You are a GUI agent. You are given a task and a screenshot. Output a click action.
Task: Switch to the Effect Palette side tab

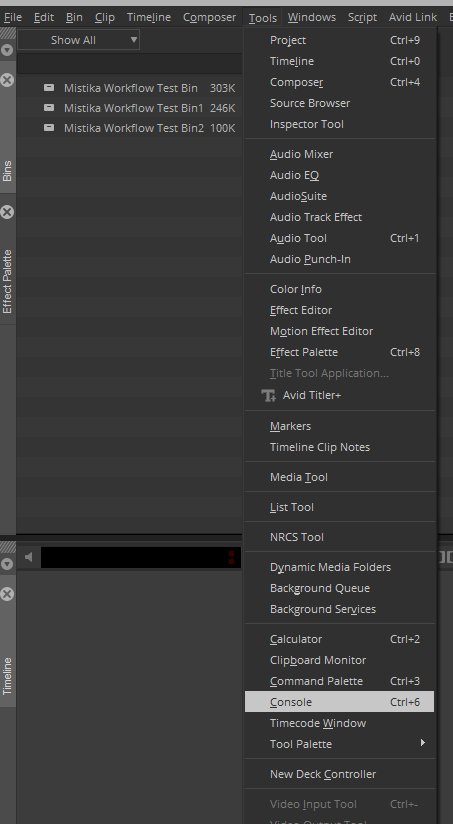pos(7,282)
